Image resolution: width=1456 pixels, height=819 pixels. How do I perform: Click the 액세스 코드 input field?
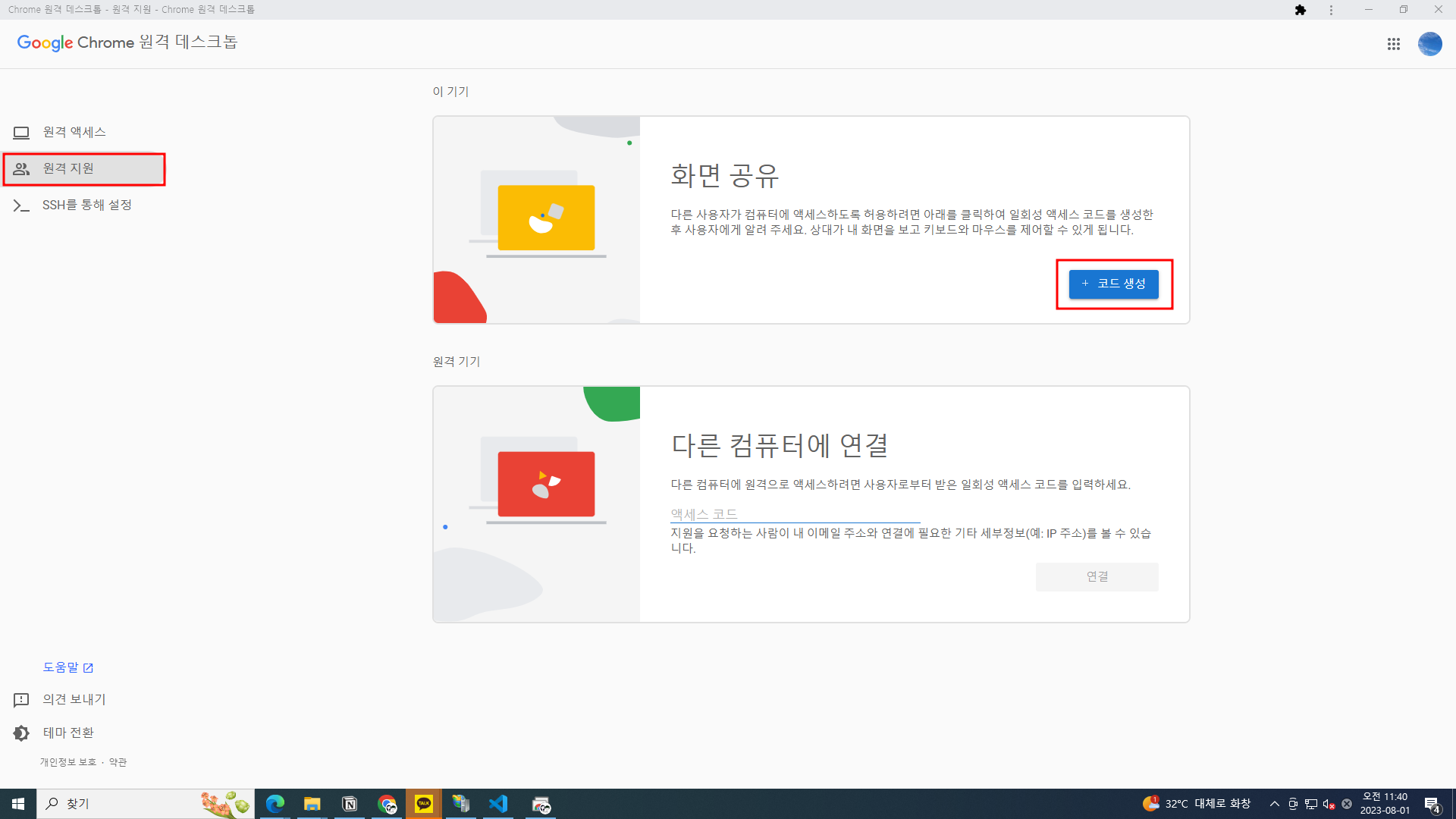[x=794, y=513]
